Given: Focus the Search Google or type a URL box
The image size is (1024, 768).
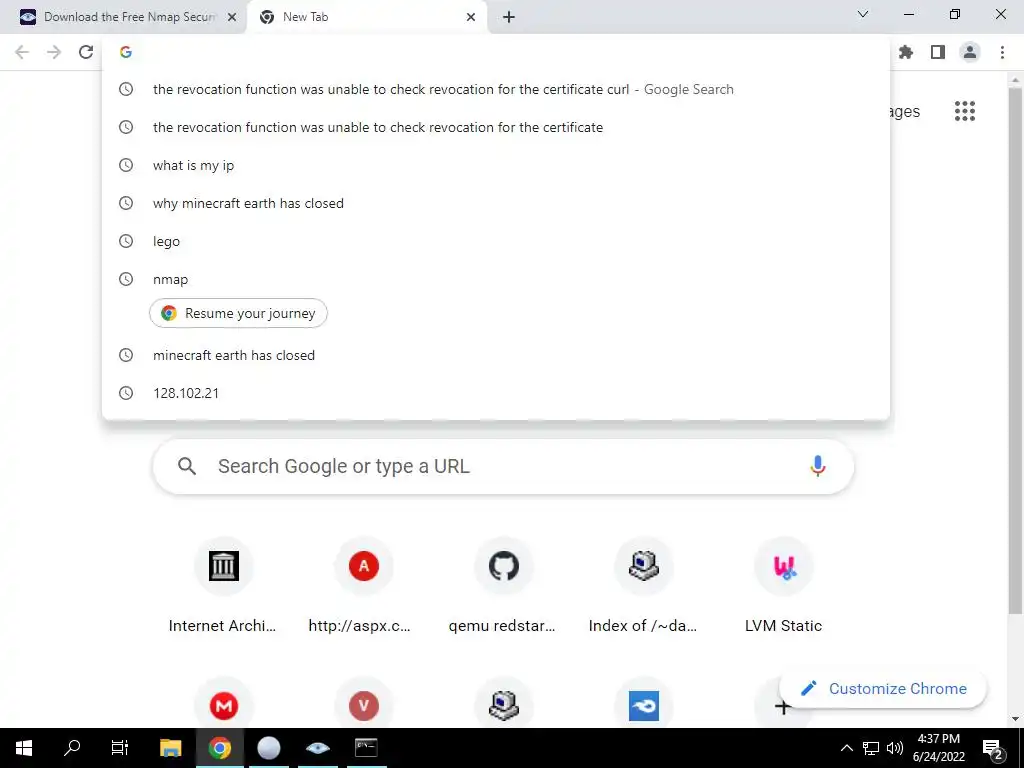Looking at the screenshot, I should tap(503, 466).
